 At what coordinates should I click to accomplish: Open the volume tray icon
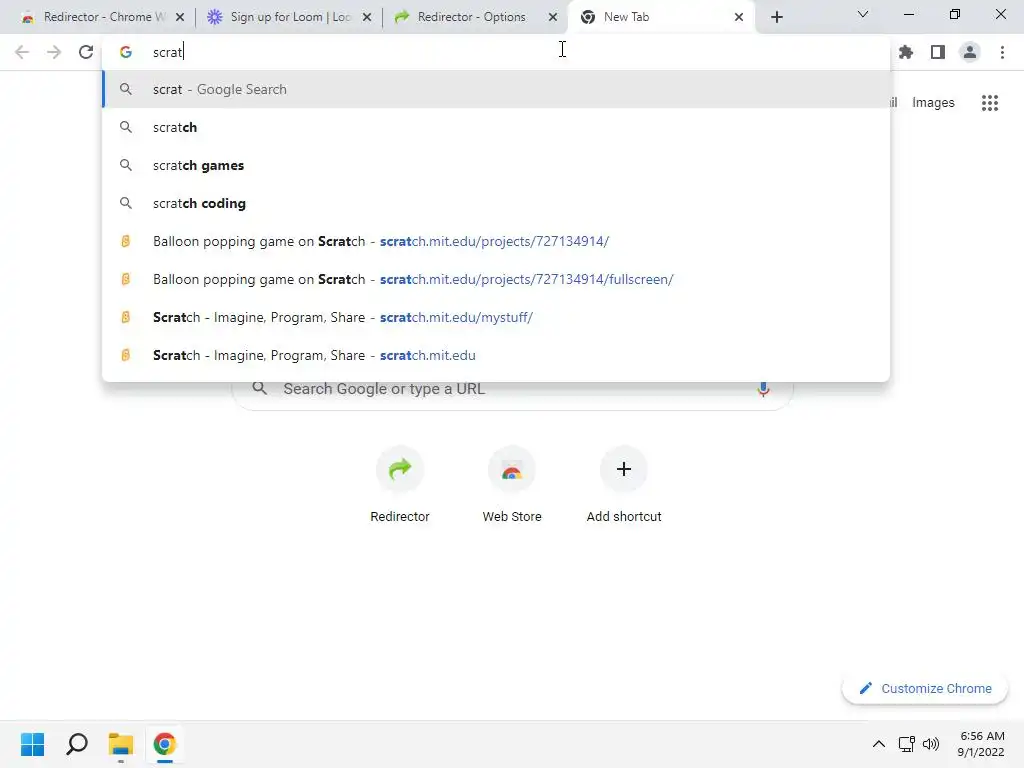coord(931,744)
